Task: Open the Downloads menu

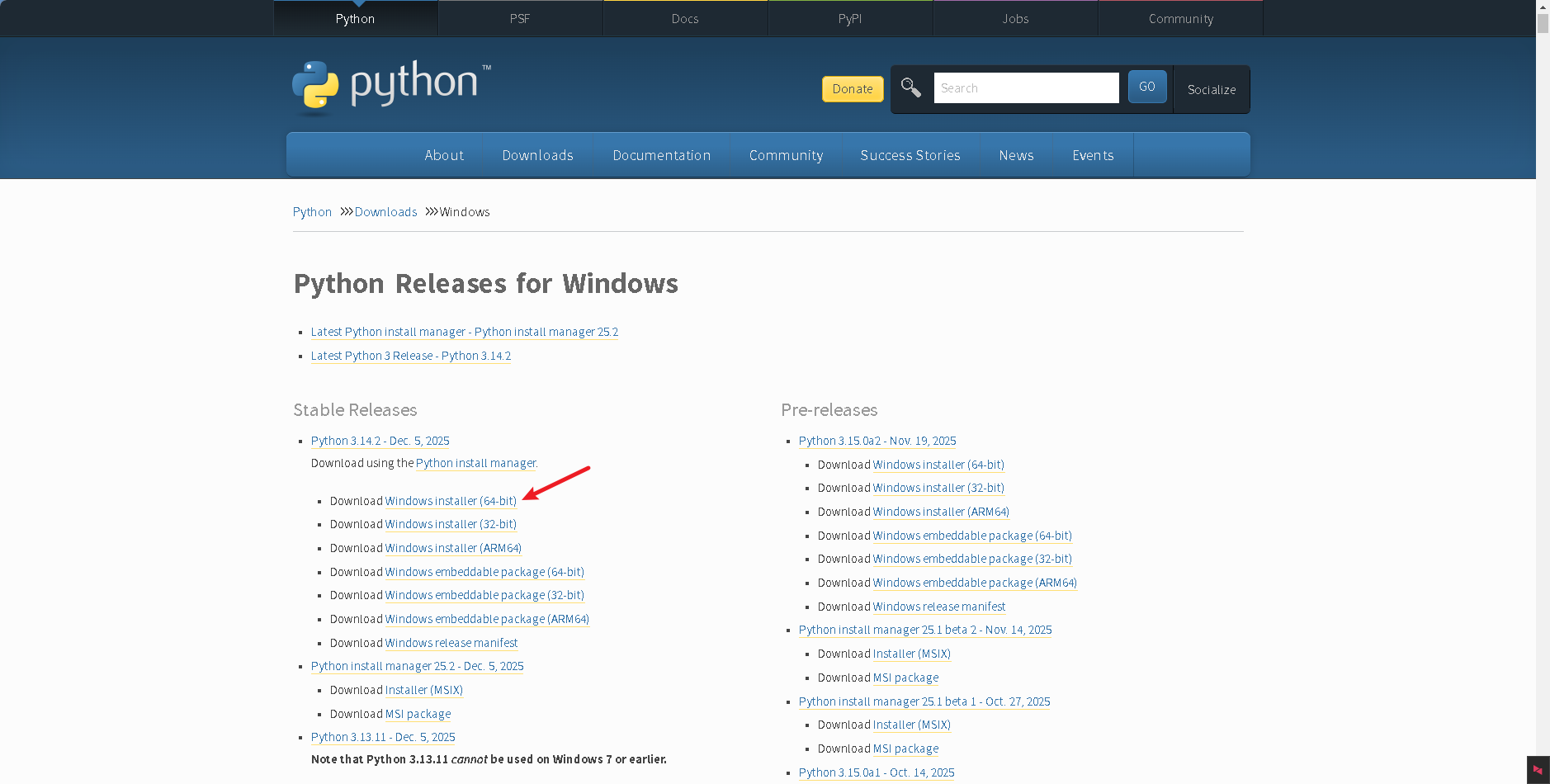Action: point(537,155)
